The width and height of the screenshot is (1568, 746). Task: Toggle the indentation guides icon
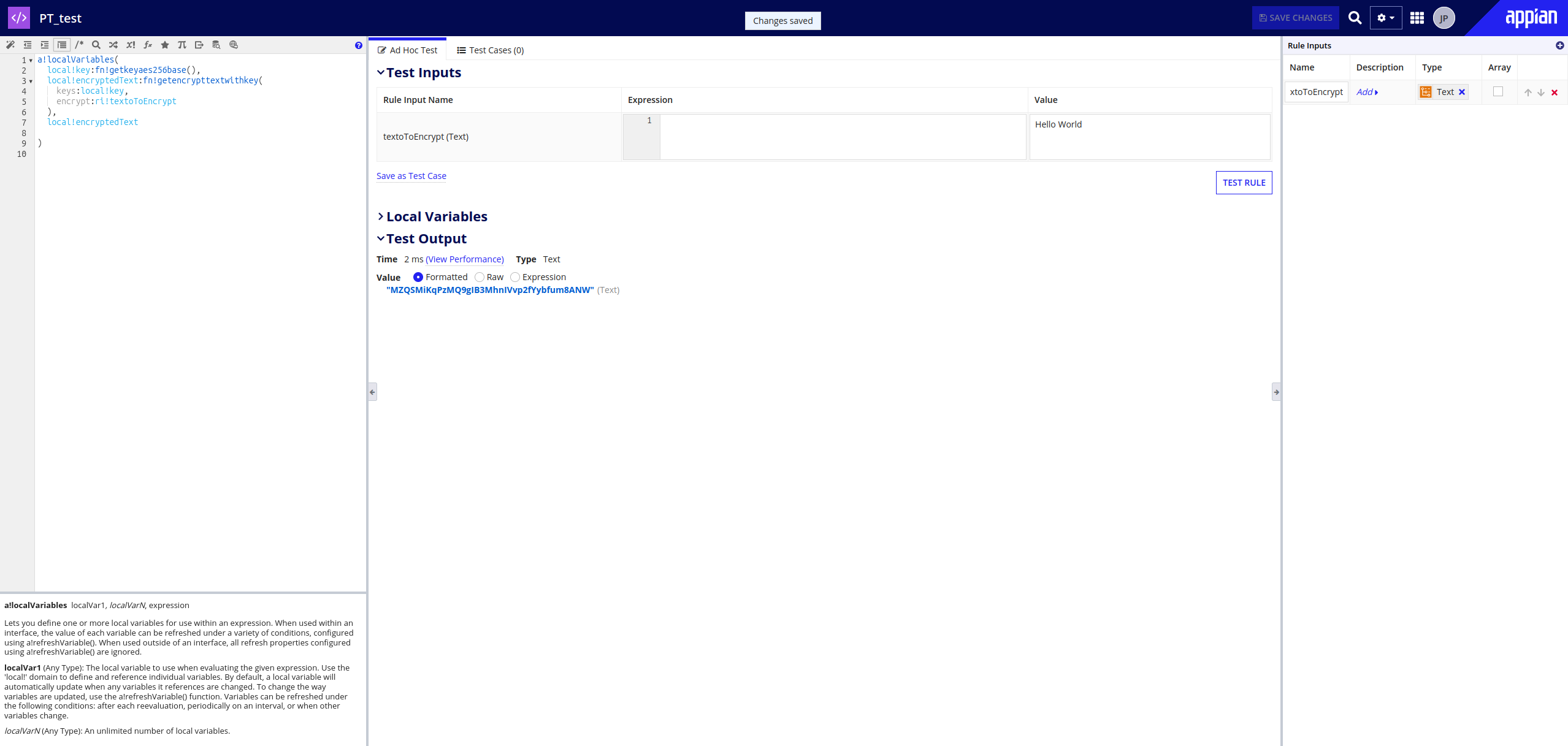coord(62,45)
